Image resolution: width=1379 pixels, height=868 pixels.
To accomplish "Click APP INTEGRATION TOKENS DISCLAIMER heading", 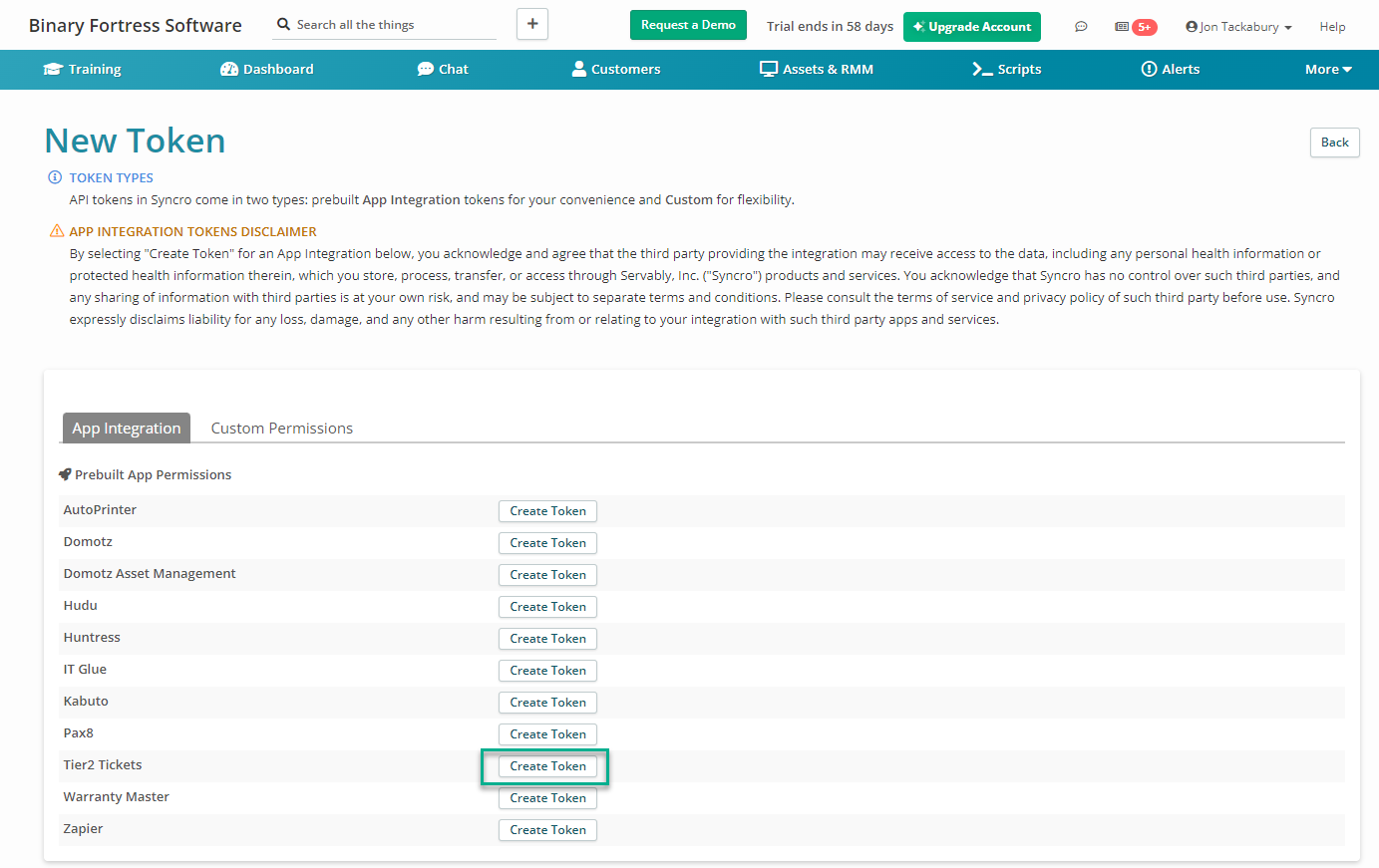I will tap(192, 231).
